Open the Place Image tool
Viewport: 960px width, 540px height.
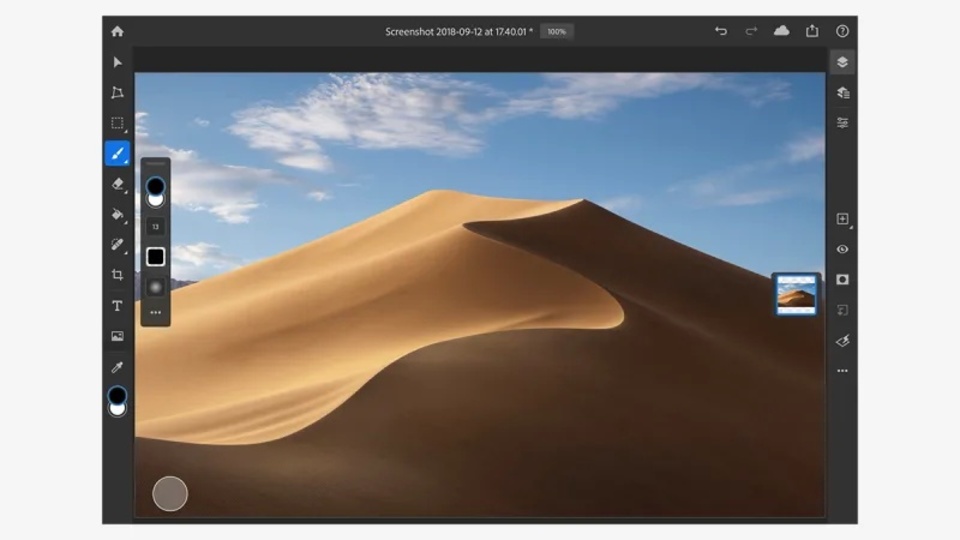117,336
